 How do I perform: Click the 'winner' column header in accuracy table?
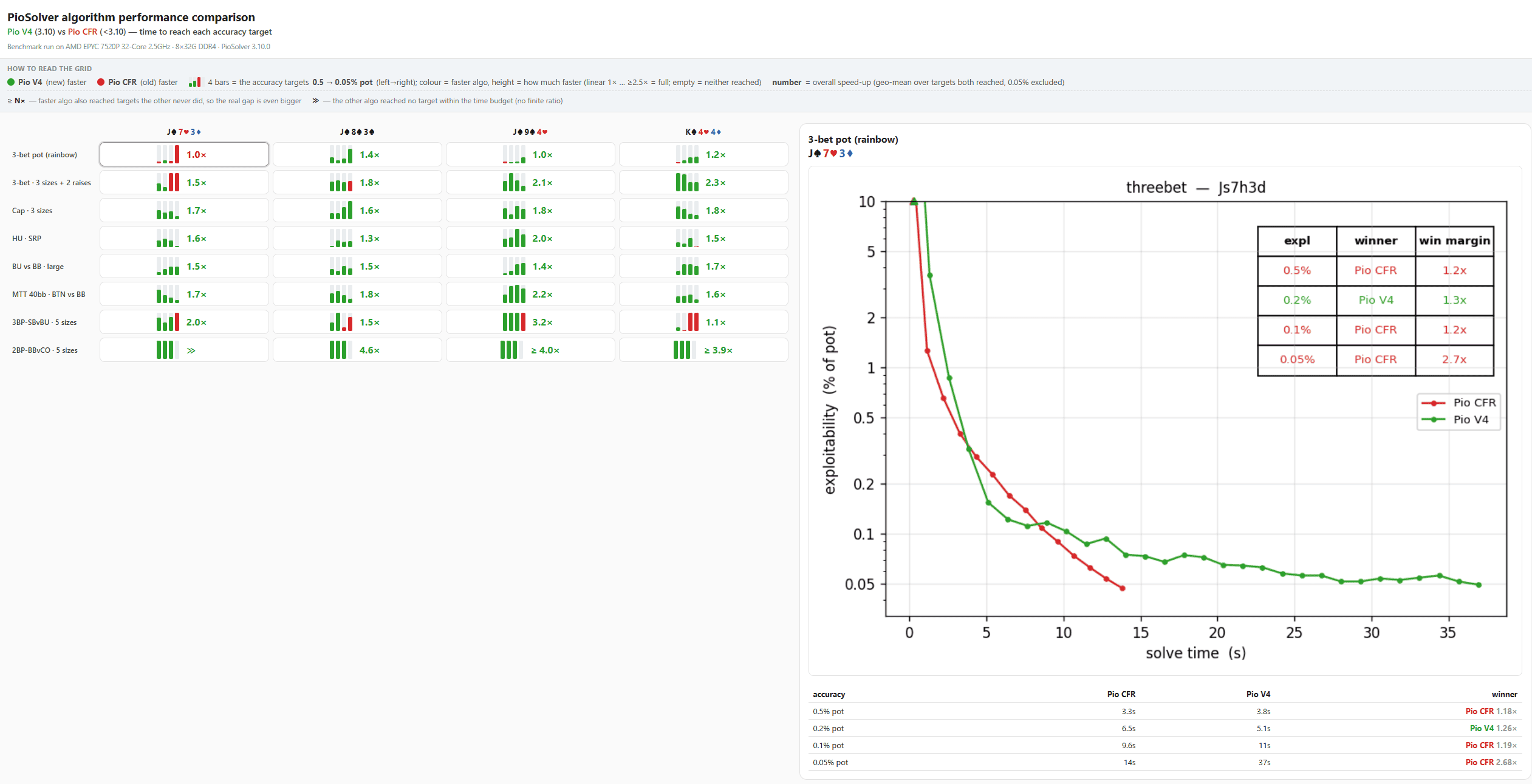click(x=1505, y=694)
